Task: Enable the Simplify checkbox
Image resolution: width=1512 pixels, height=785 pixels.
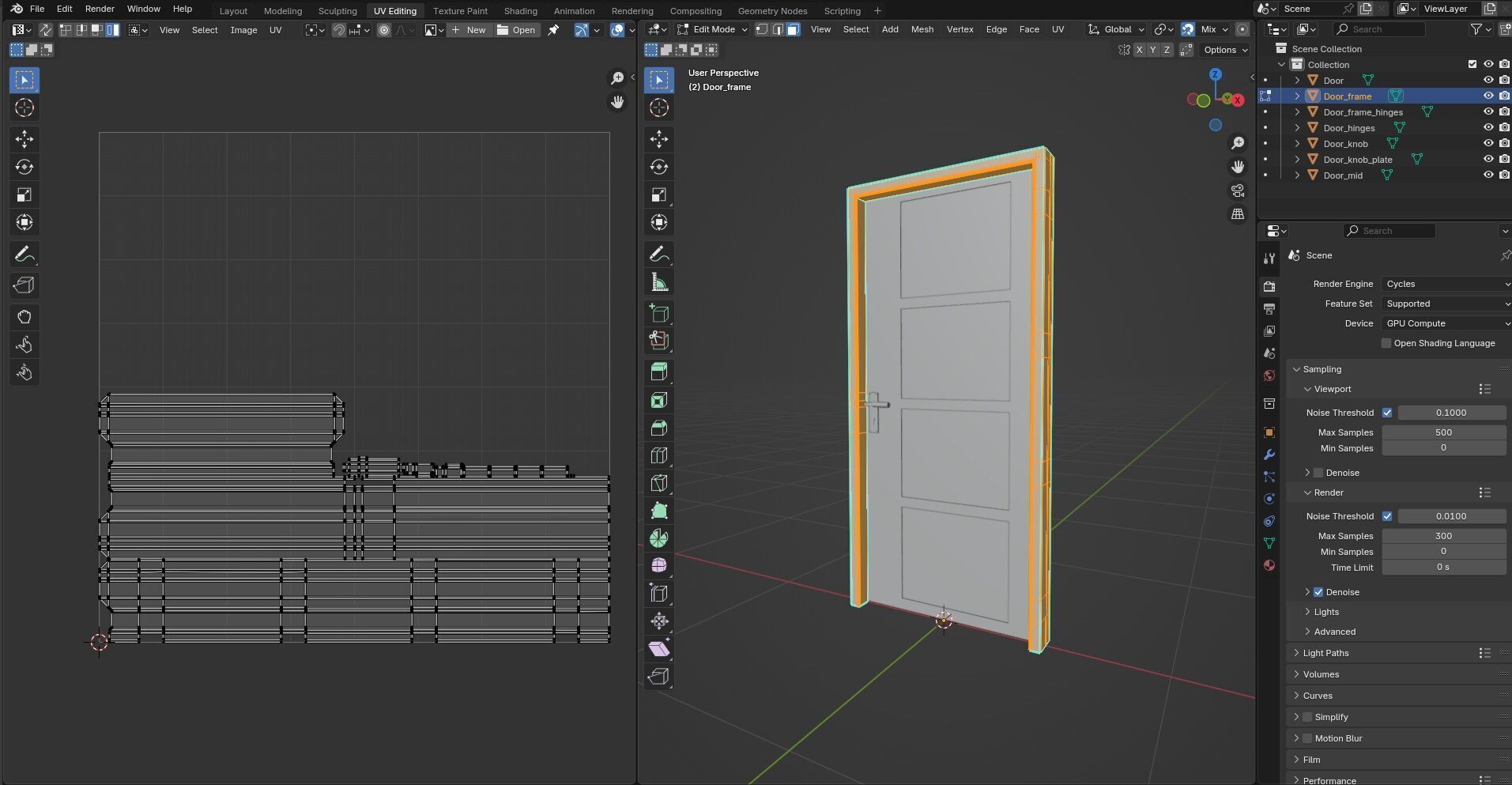Action: [1307, 717]
